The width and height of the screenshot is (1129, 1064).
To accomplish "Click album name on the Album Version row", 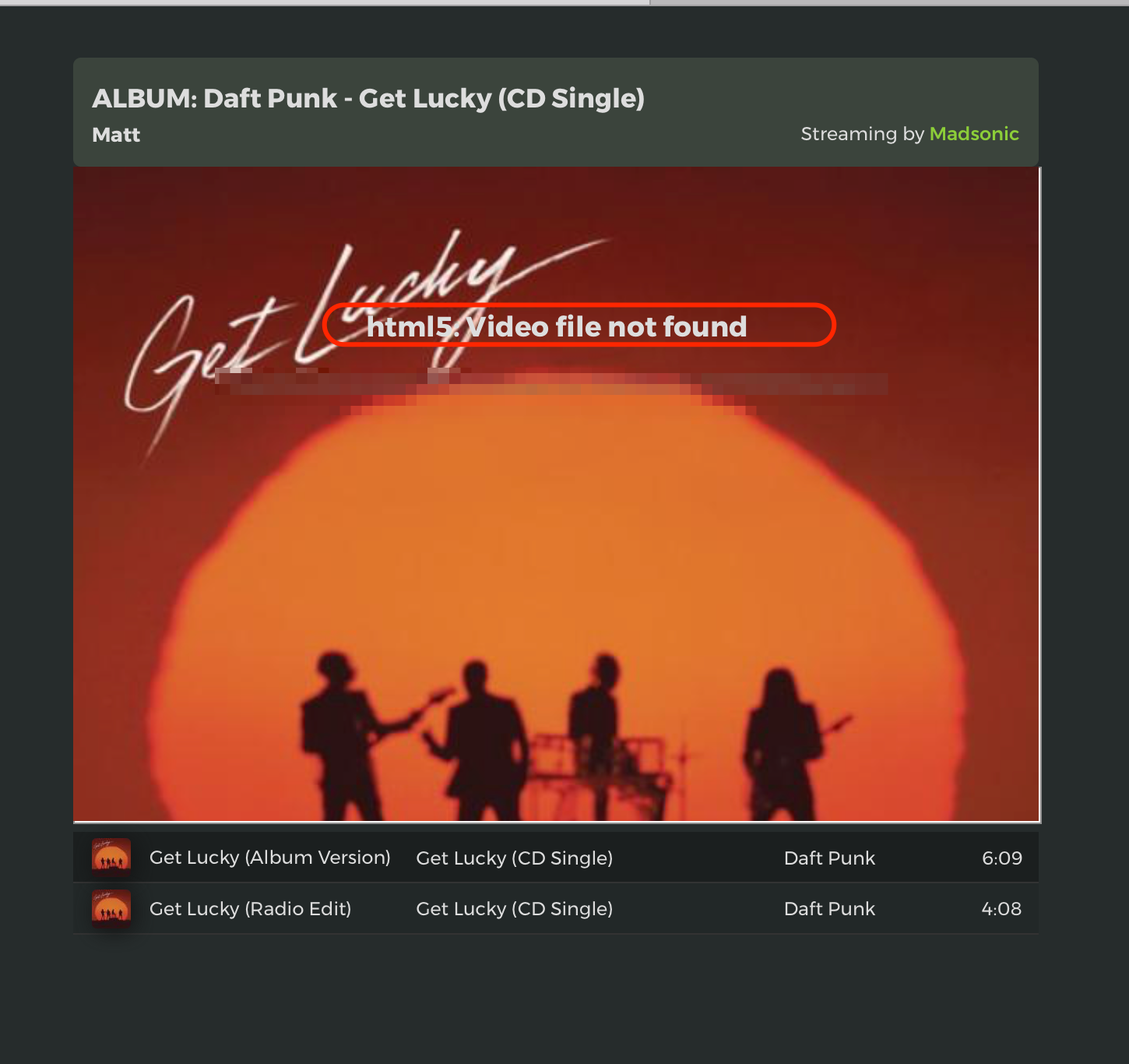I will point(515,858).
